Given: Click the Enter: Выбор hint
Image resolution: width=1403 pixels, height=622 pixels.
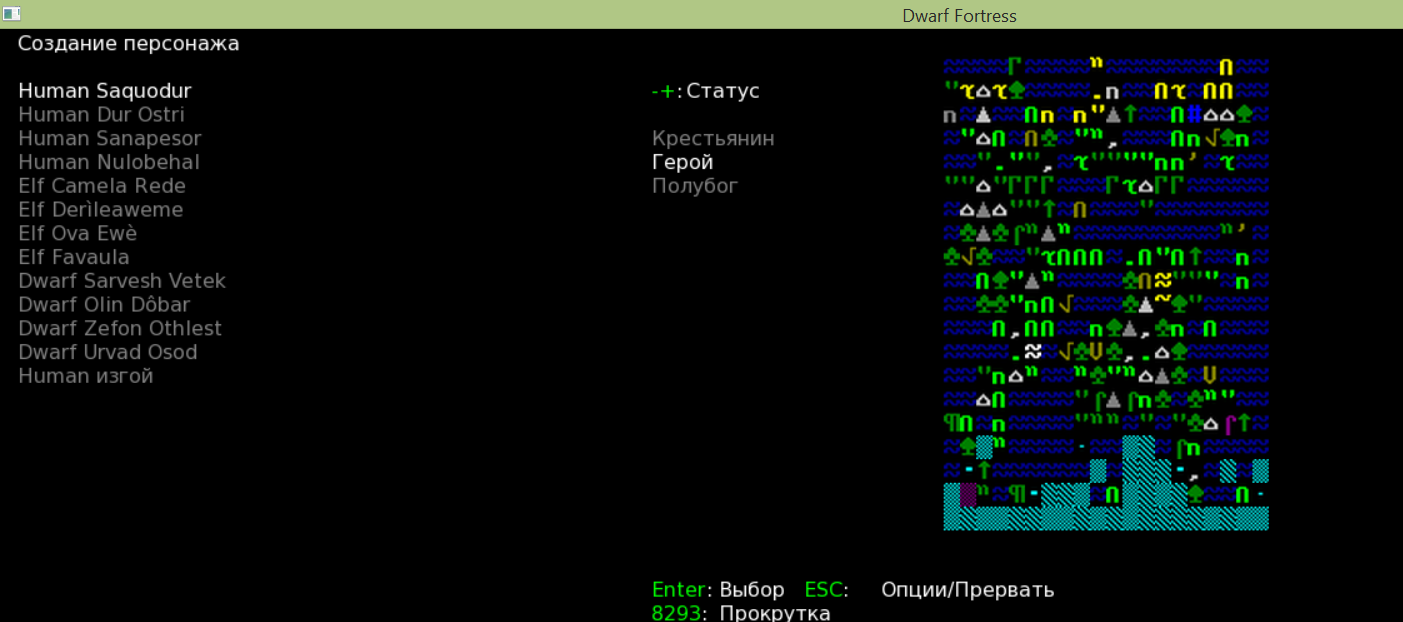Looking at the screenshot, I should (x=718, y=589).
